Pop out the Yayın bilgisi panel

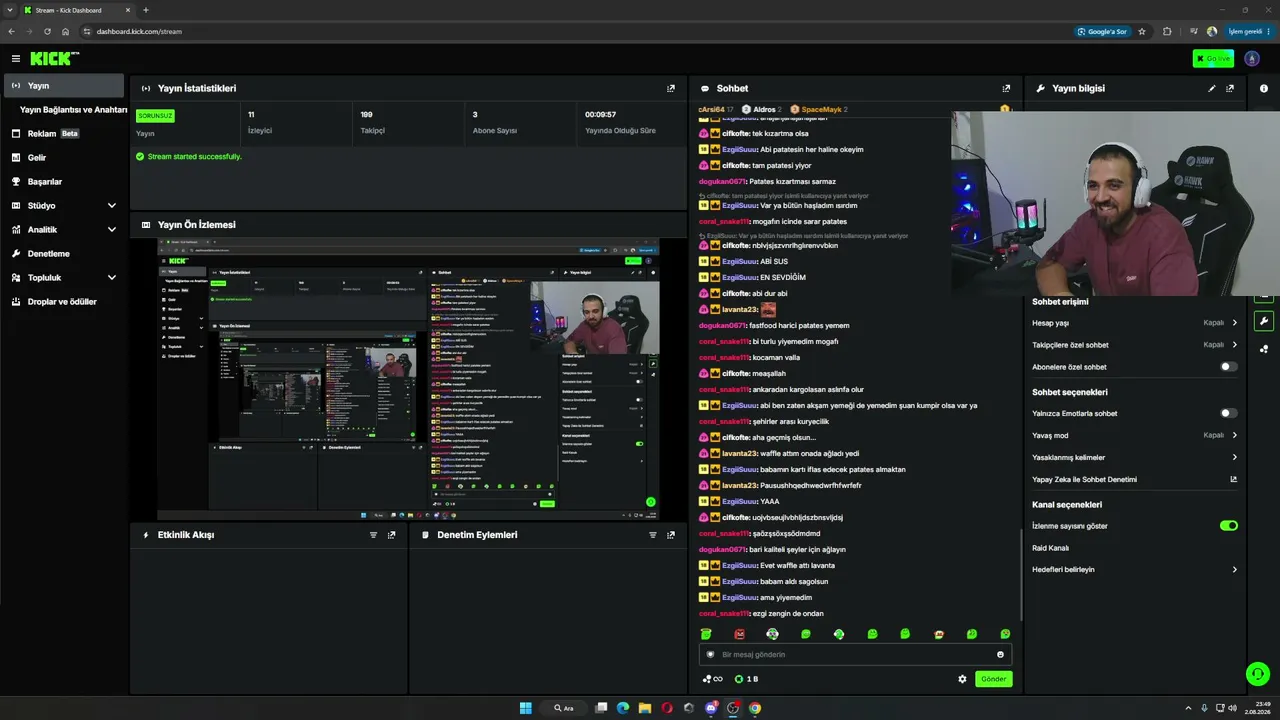click(1230, 88)
